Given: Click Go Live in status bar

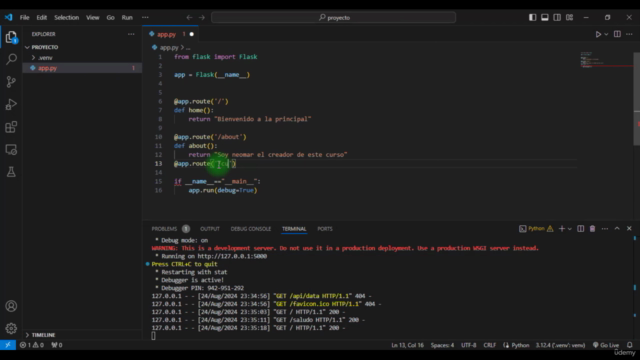Looking at the screenshot, I should pos(606,345).
